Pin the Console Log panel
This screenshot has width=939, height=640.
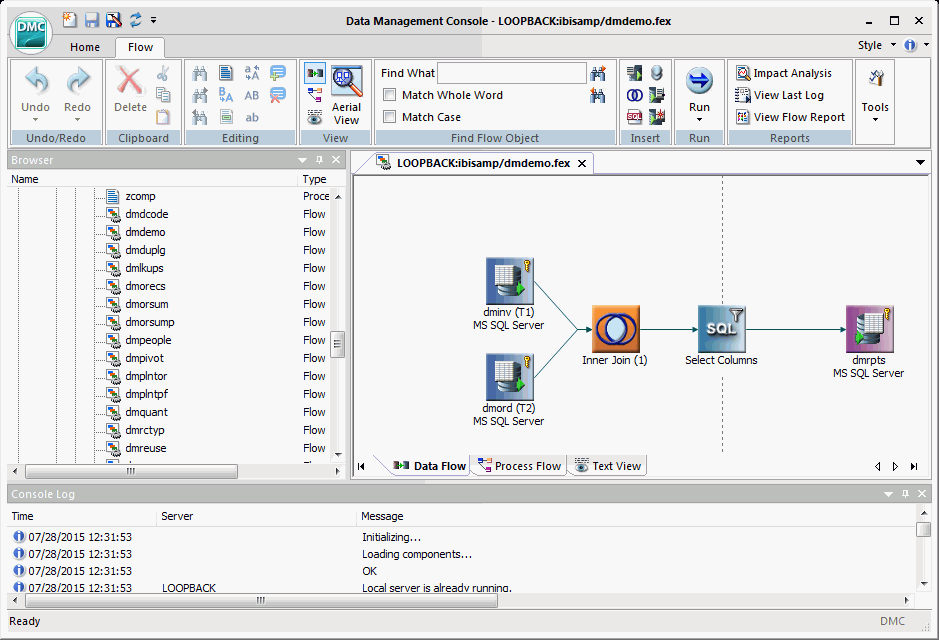coord(905,494)
